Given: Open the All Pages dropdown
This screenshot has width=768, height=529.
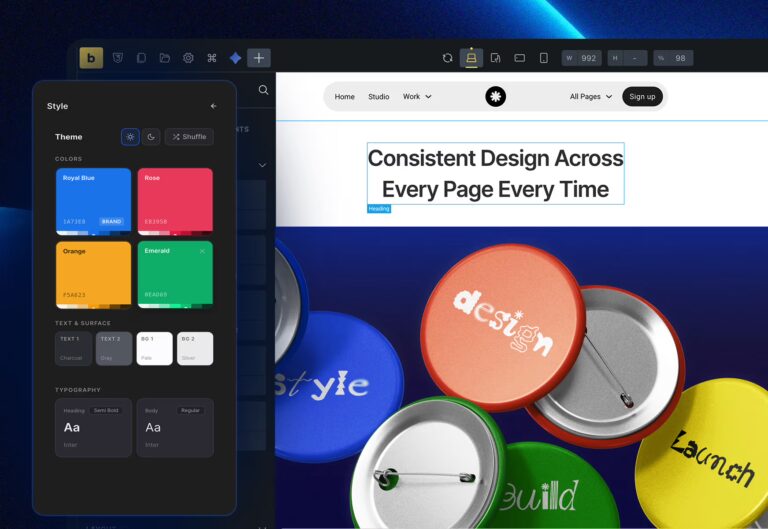Looking at the screenshot, I should pyautogui.click(x=590, y=97).
